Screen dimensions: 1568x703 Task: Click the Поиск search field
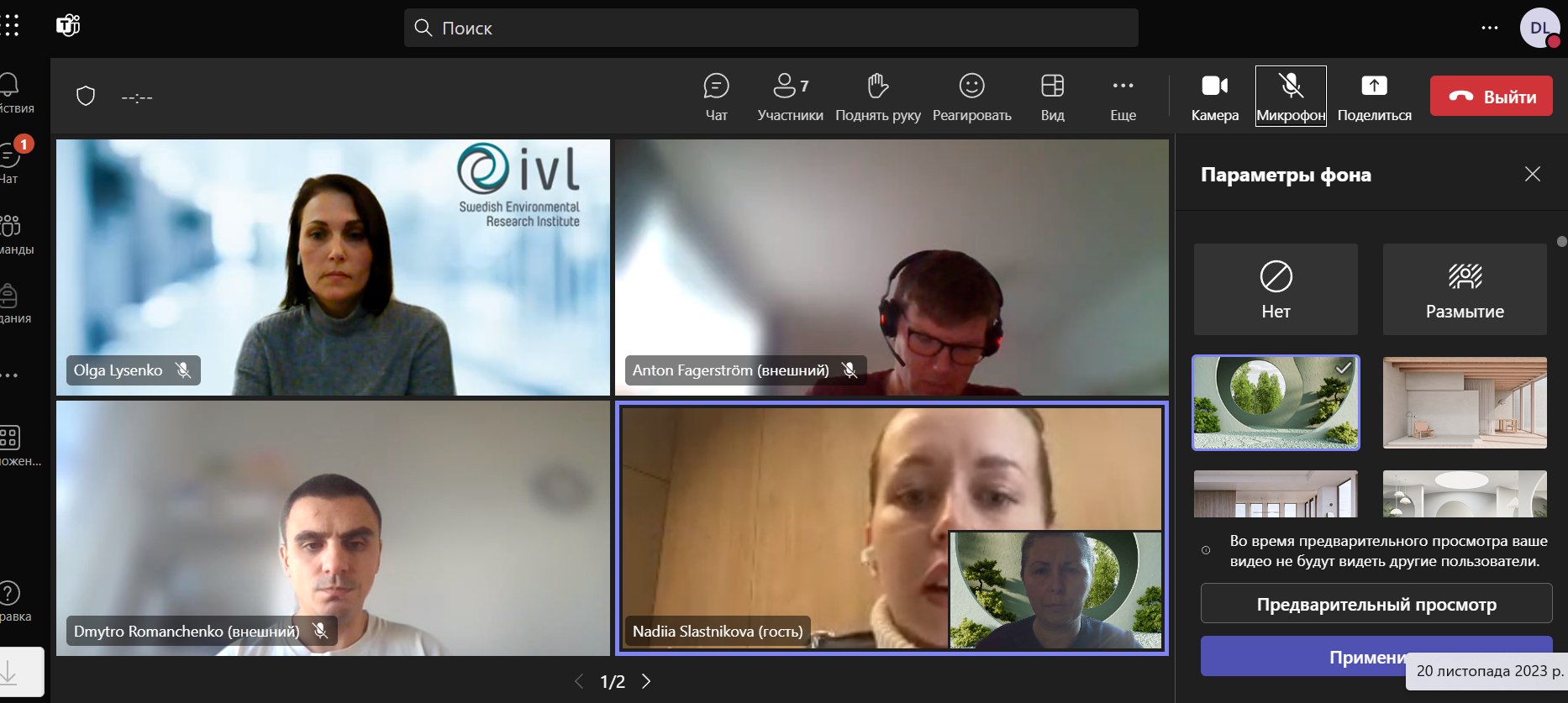771,28
